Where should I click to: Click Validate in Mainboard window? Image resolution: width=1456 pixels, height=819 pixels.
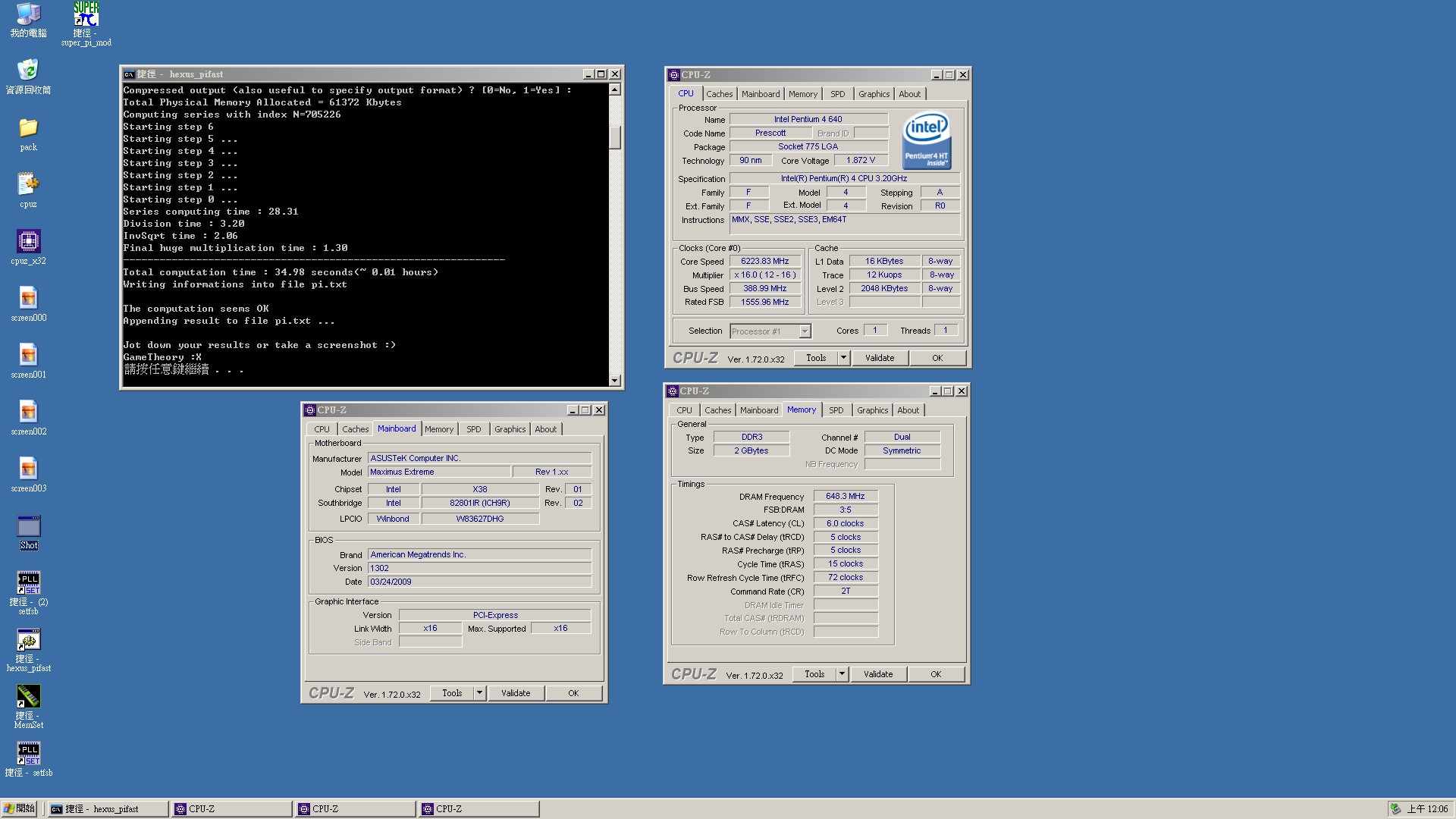[516, 693]
